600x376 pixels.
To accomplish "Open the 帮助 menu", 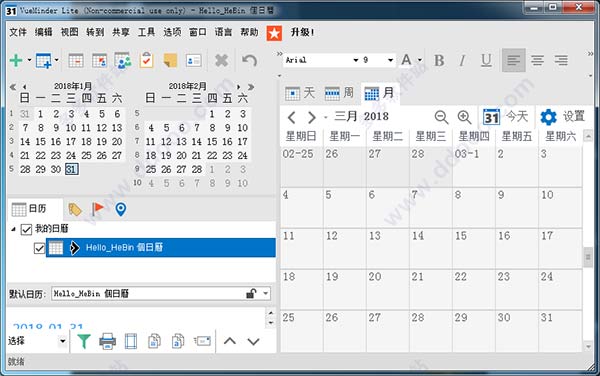I will coord(249,32).
